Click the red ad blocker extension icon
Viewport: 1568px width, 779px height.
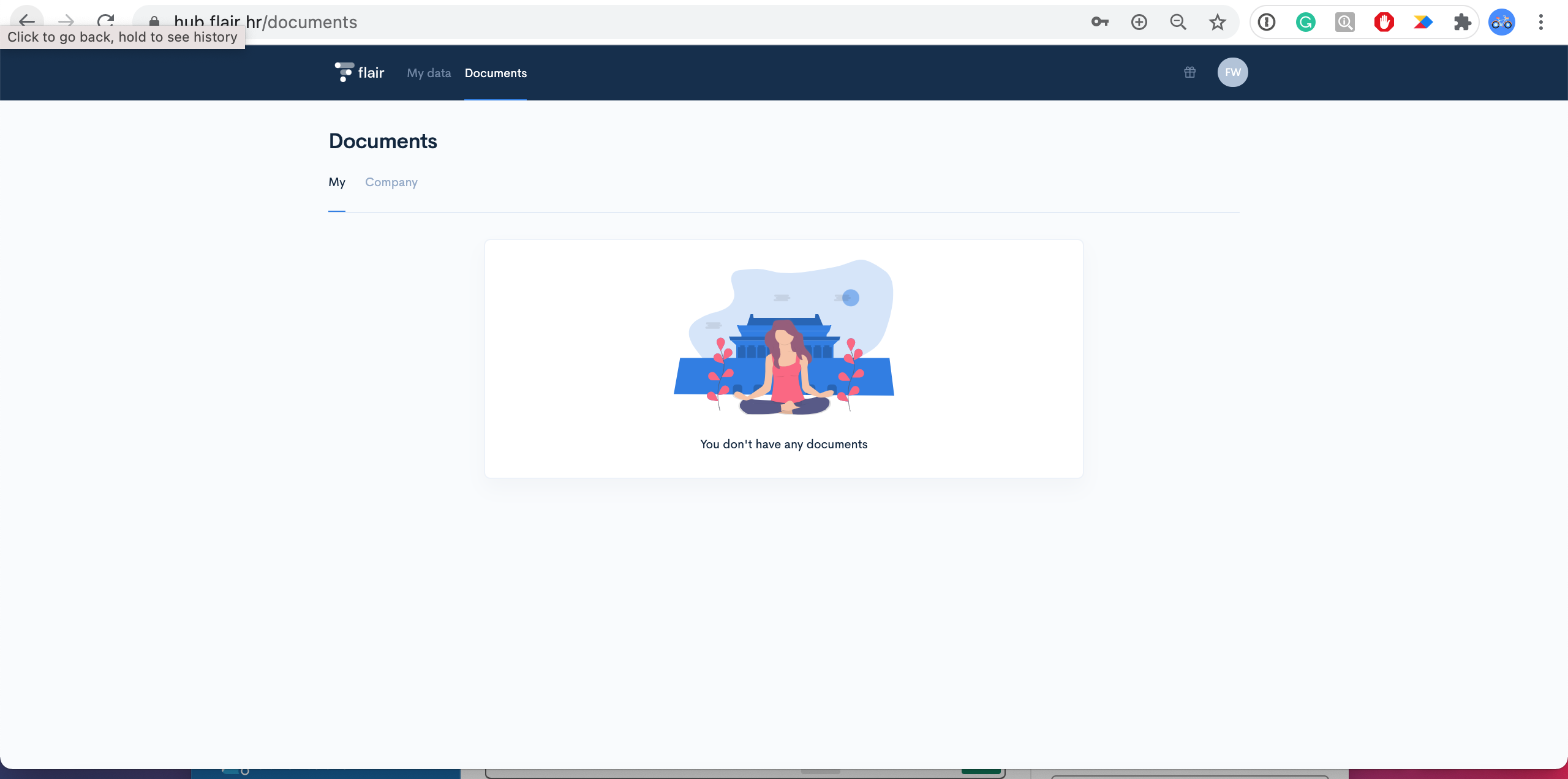(1384, 22)
